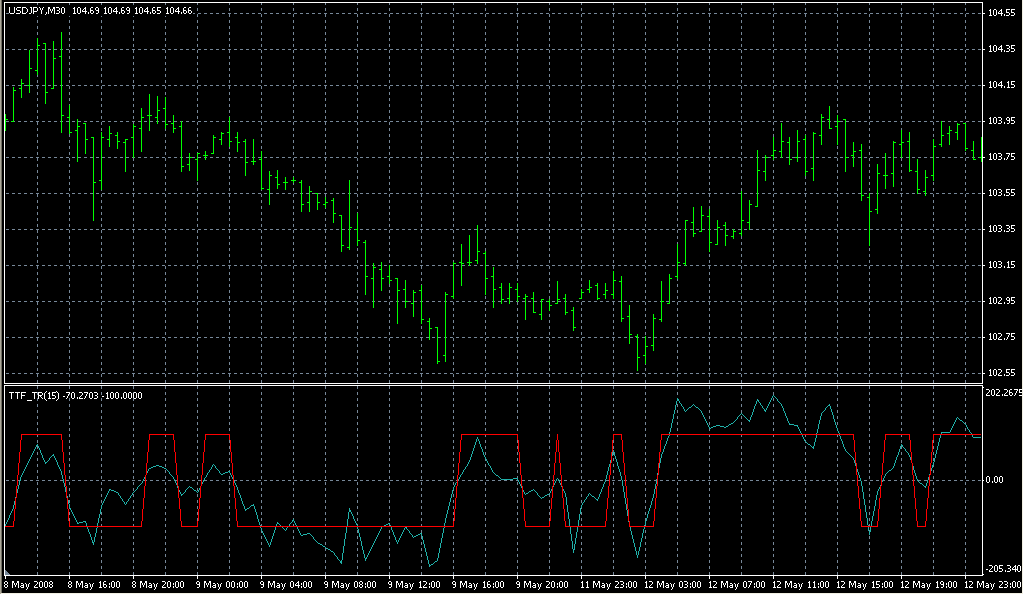Click the 8 May 2008 date label

pyautogui.click(x=30, y=584)
